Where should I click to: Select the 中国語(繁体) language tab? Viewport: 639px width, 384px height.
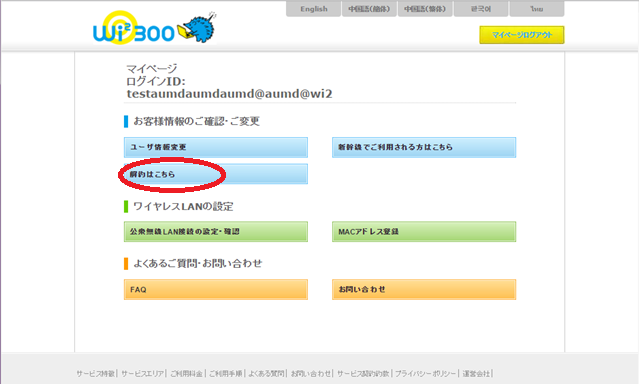coord(425,9)
